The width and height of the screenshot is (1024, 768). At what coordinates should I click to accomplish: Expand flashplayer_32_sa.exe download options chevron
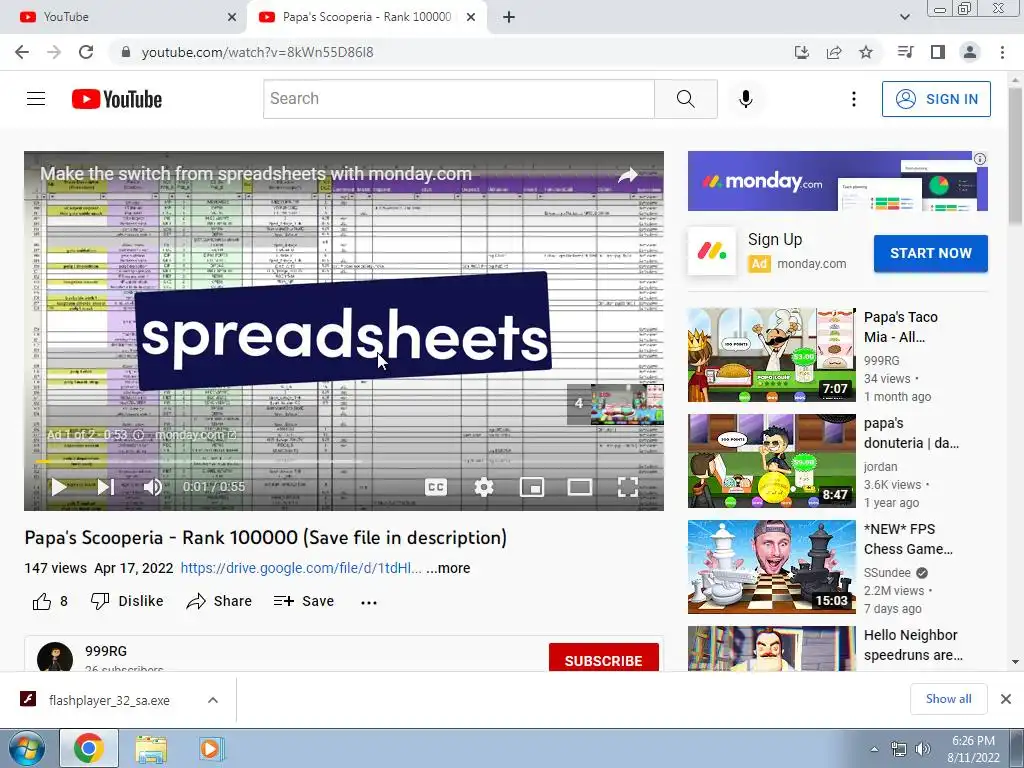click(x=213, y=700)
